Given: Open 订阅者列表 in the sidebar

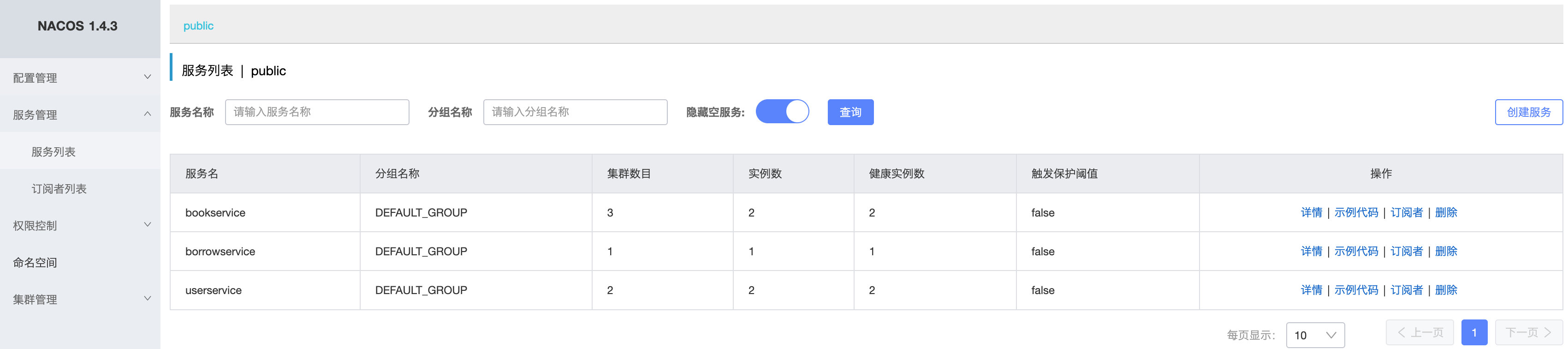Looking at the screenshot, I should pyautogui.click(x=59, y=189).
